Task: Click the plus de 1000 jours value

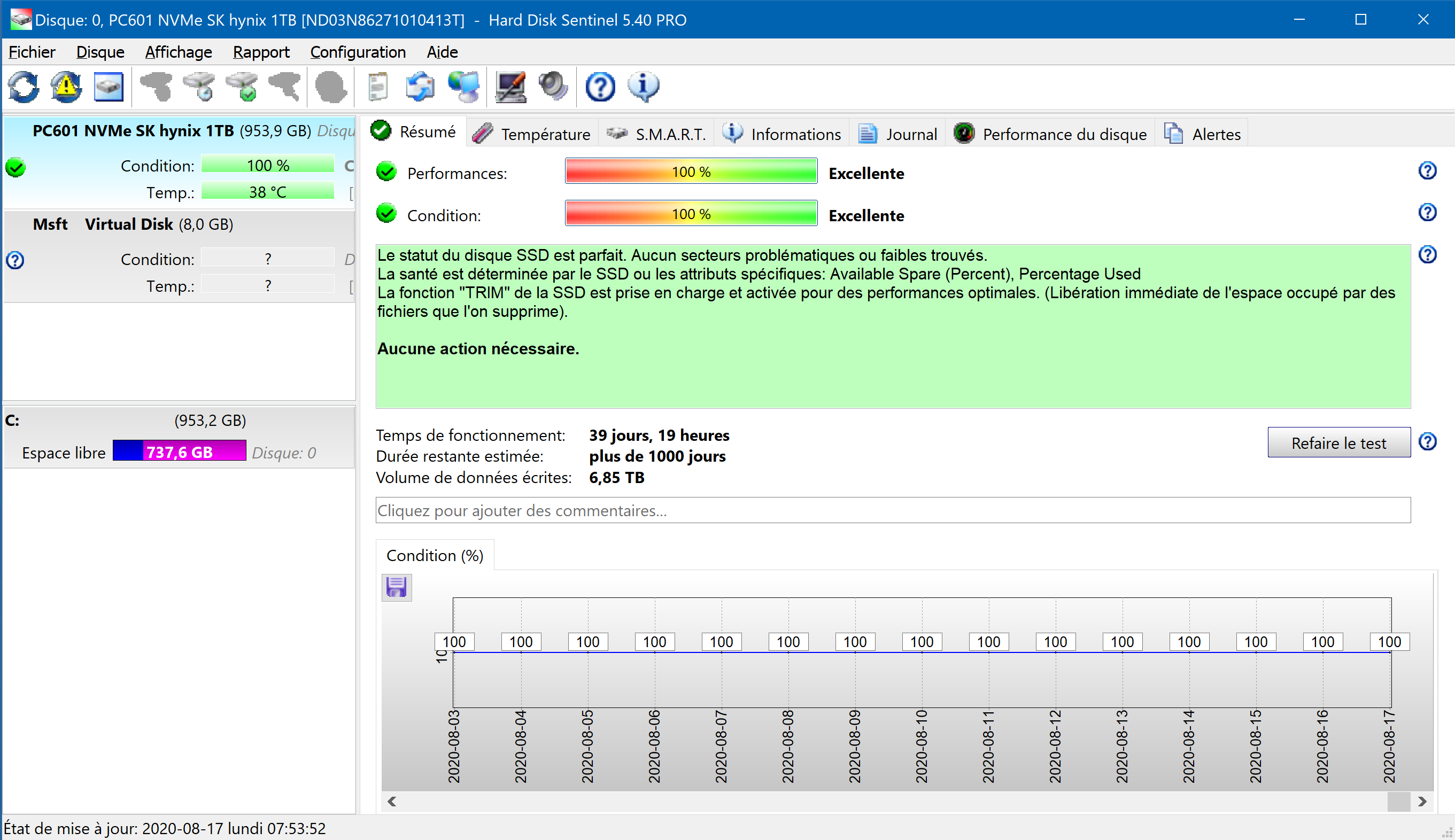Action: 657,456
